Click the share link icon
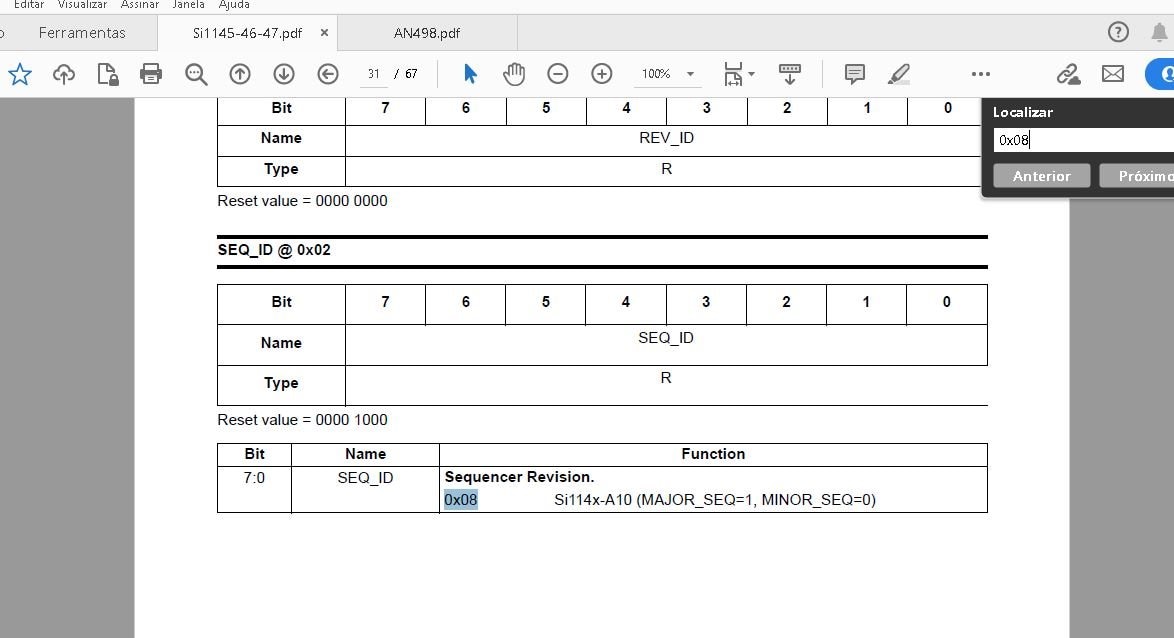 [1068, 73]
